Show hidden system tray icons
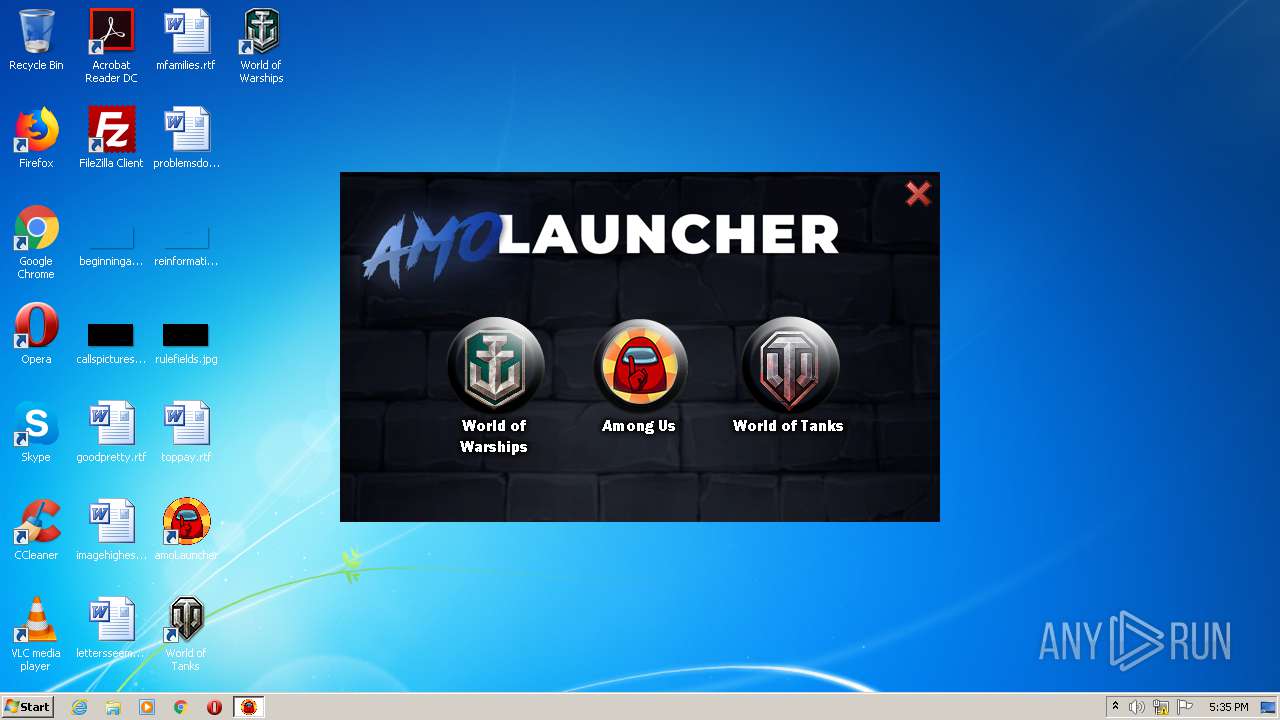The width and height of the screenshot is (1280, 720). 1115,707
